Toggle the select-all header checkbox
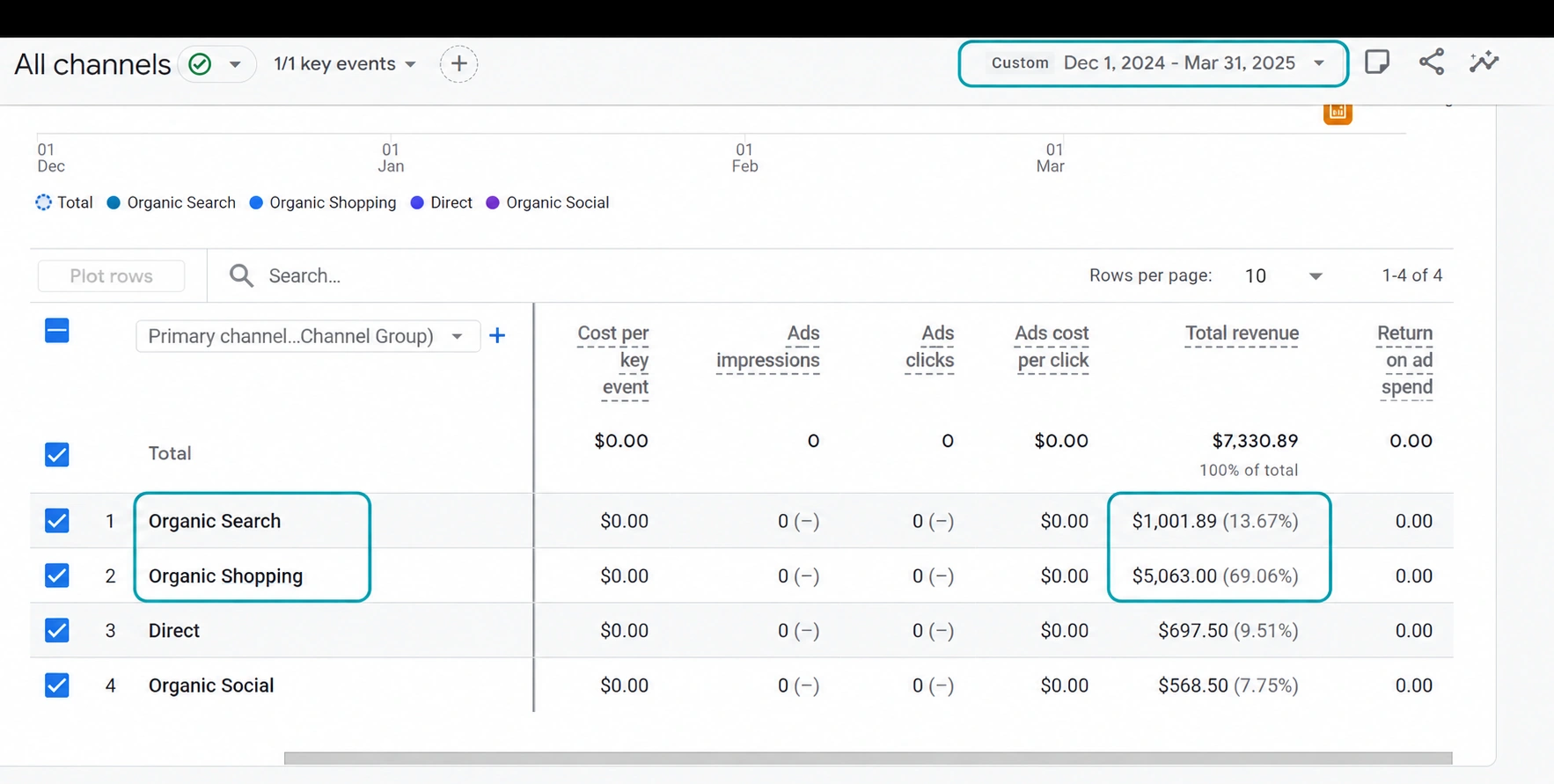Screen dimensions: 1554x784 coord(57,331)
